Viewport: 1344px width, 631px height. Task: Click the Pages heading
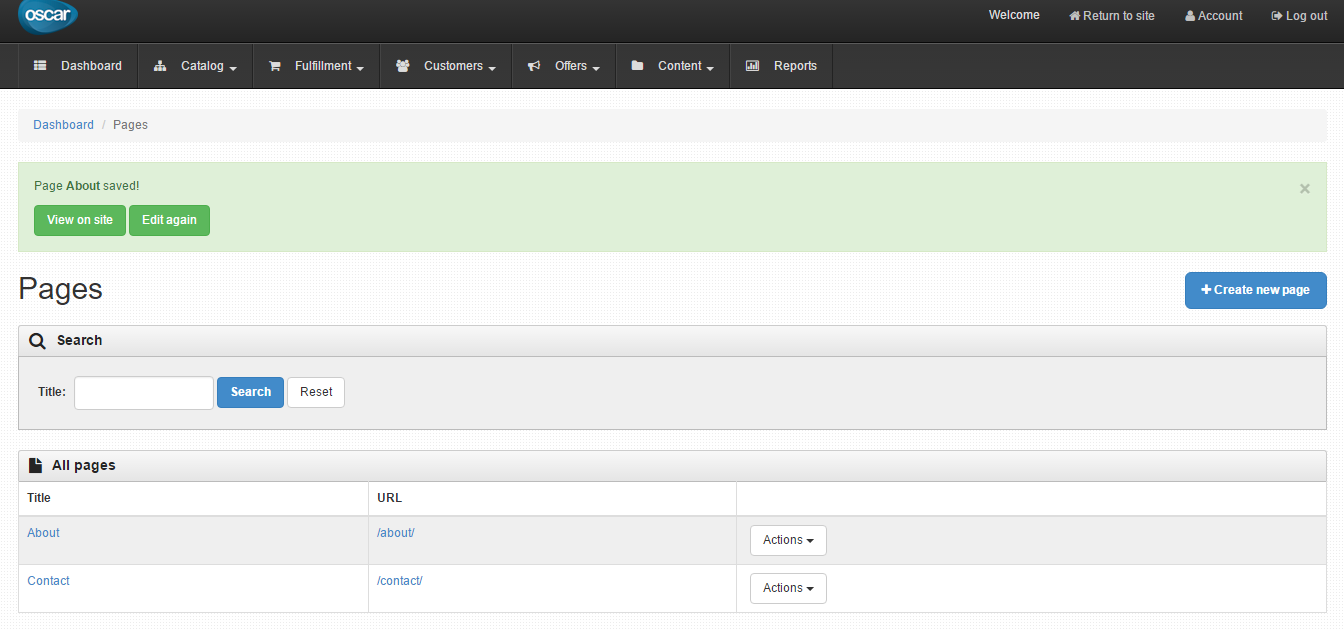pos(60,289)
